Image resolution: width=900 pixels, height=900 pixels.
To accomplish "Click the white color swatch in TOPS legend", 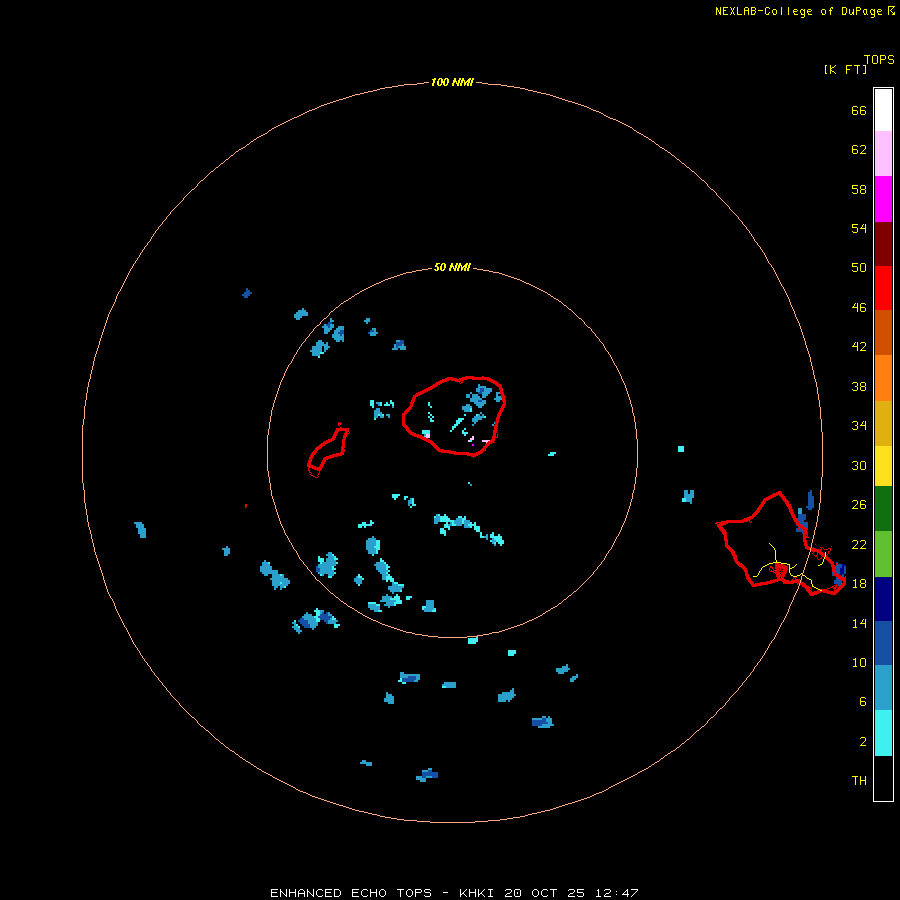I will 883,110.
